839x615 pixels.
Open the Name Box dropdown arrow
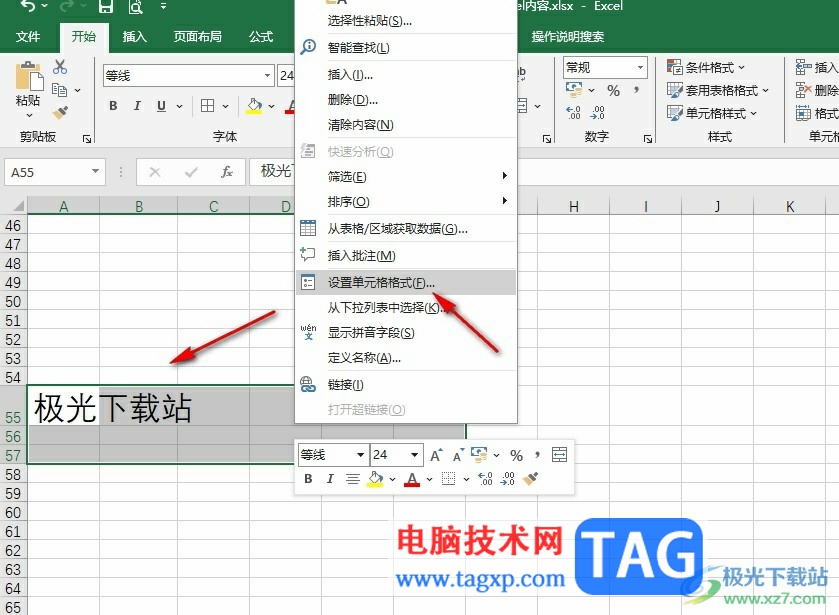click(95, 171)
